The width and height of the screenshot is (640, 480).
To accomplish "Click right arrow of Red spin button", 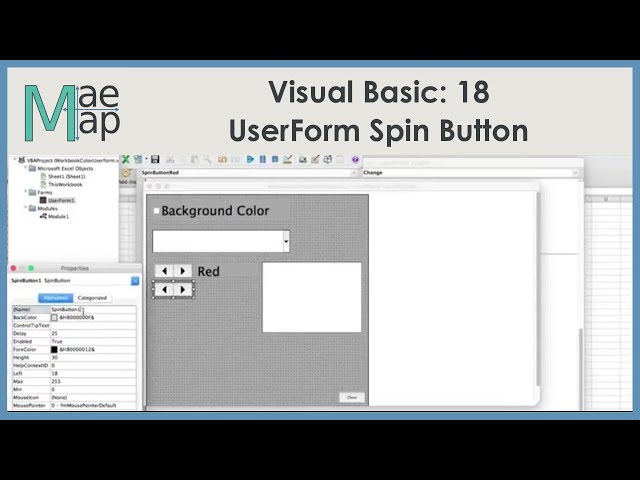I will (183, 271).
